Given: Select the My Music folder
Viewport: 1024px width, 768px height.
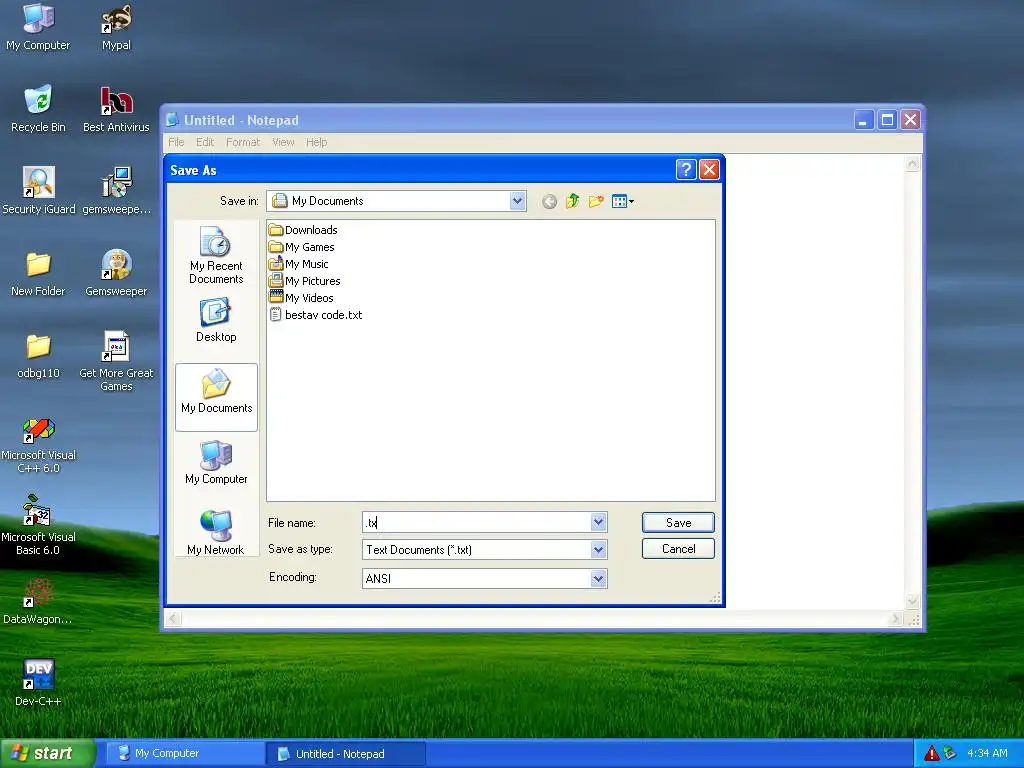Looking at the screenshot, I should point(298,264).
